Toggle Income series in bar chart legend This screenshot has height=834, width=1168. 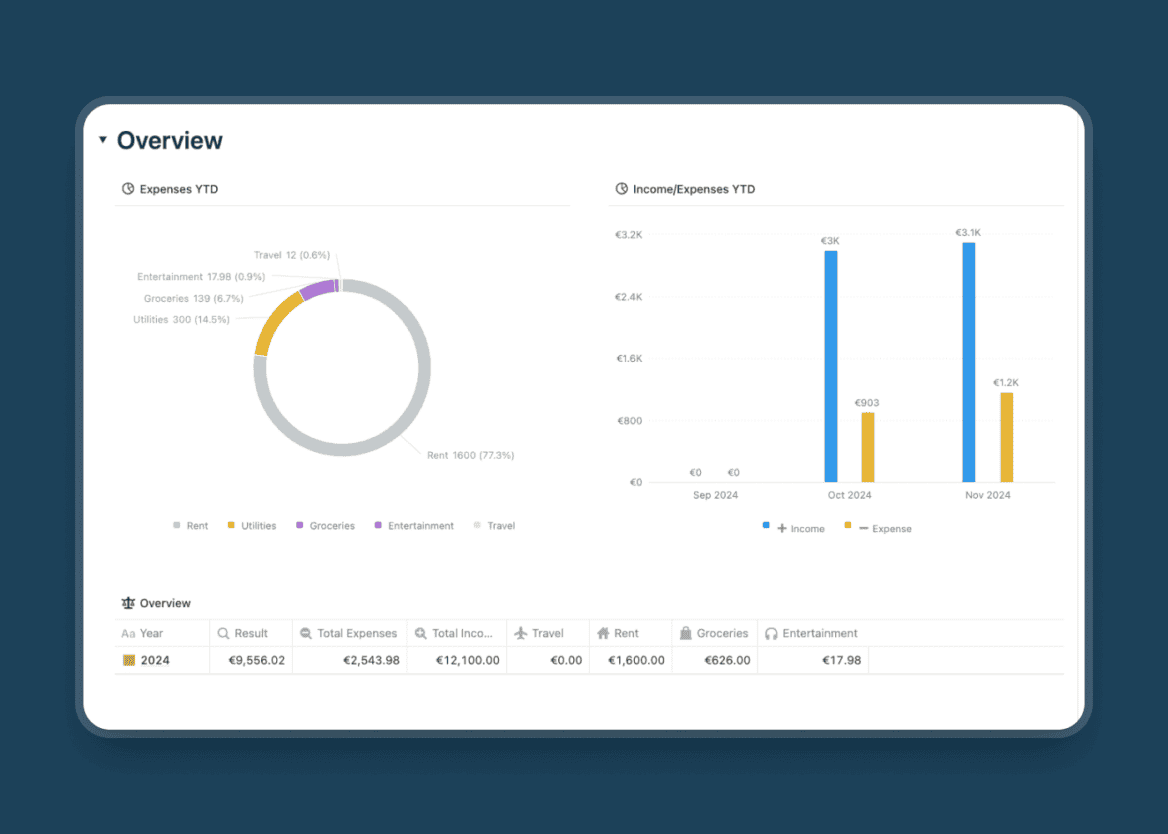[x=799, y=528]
